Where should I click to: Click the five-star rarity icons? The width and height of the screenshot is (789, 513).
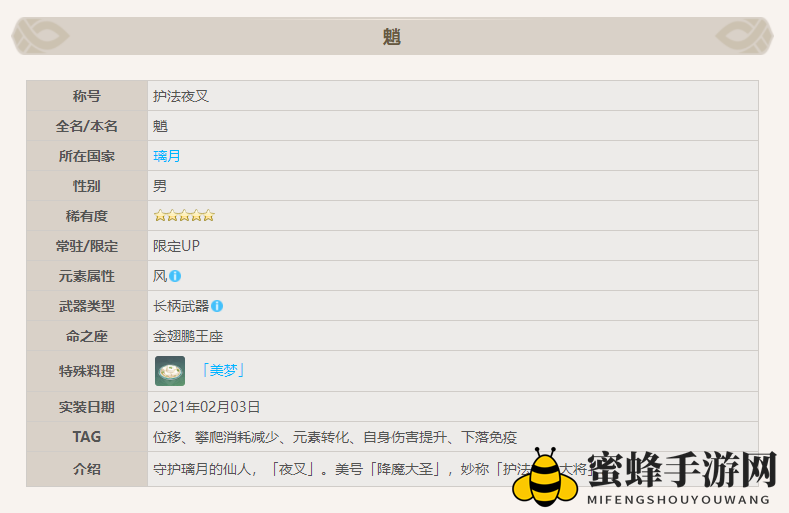pyautogui.click(x=184, y=216)
